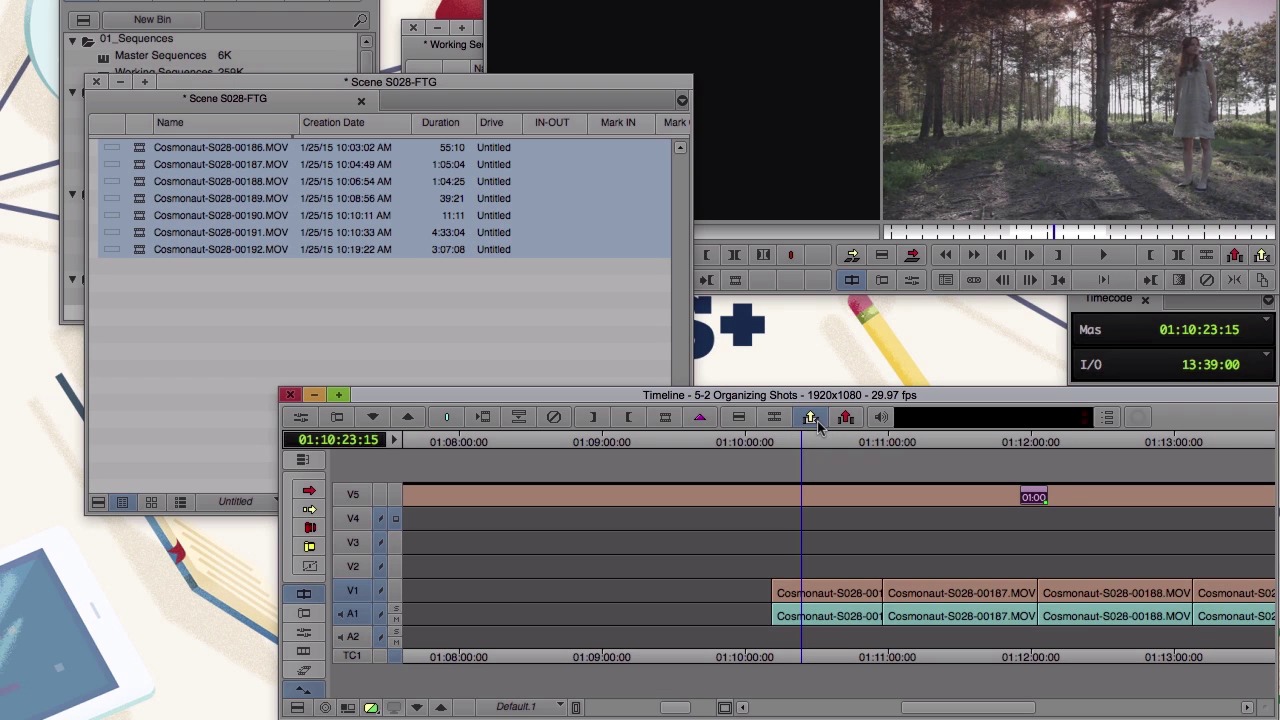This screenshot has width=1280, height=720.
Task: Open the Timecode window tab dropdown
Action: (x=1268, y=300)
